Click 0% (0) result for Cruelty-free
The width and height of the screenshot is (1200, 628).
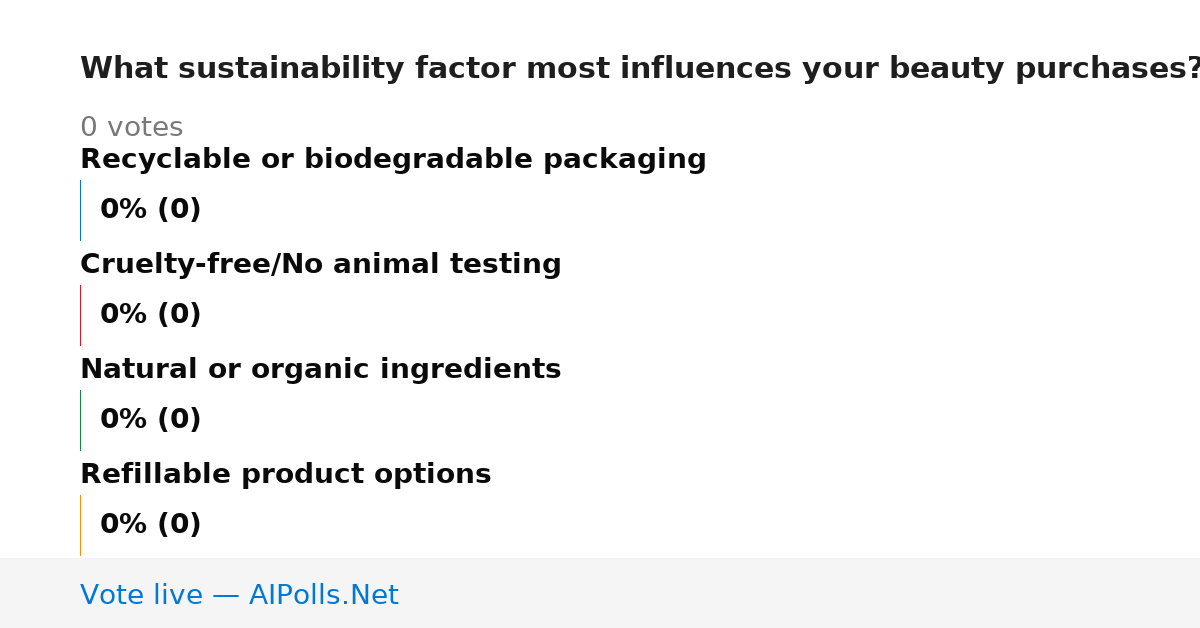(151, 315)
